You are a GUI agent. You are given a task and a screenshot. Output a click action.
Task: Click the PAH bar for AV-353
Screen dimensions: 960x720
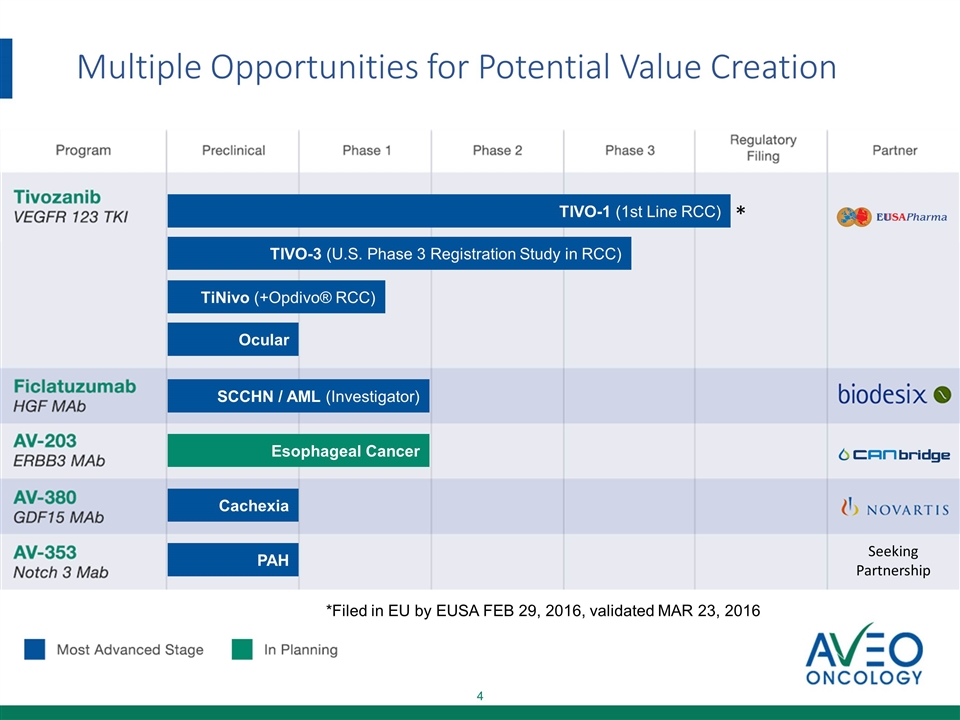[233, 560]
